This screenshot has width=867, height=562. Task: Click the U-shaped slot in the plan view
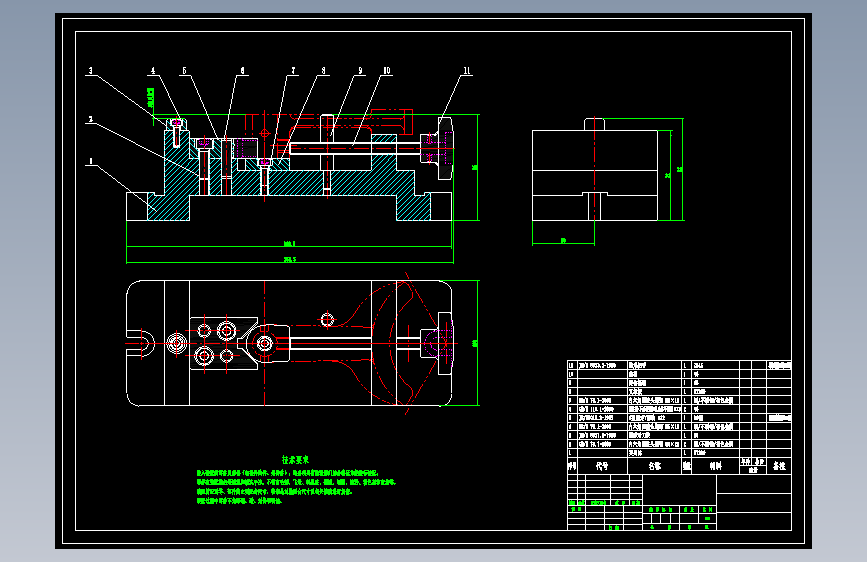[x=140, y=344]
